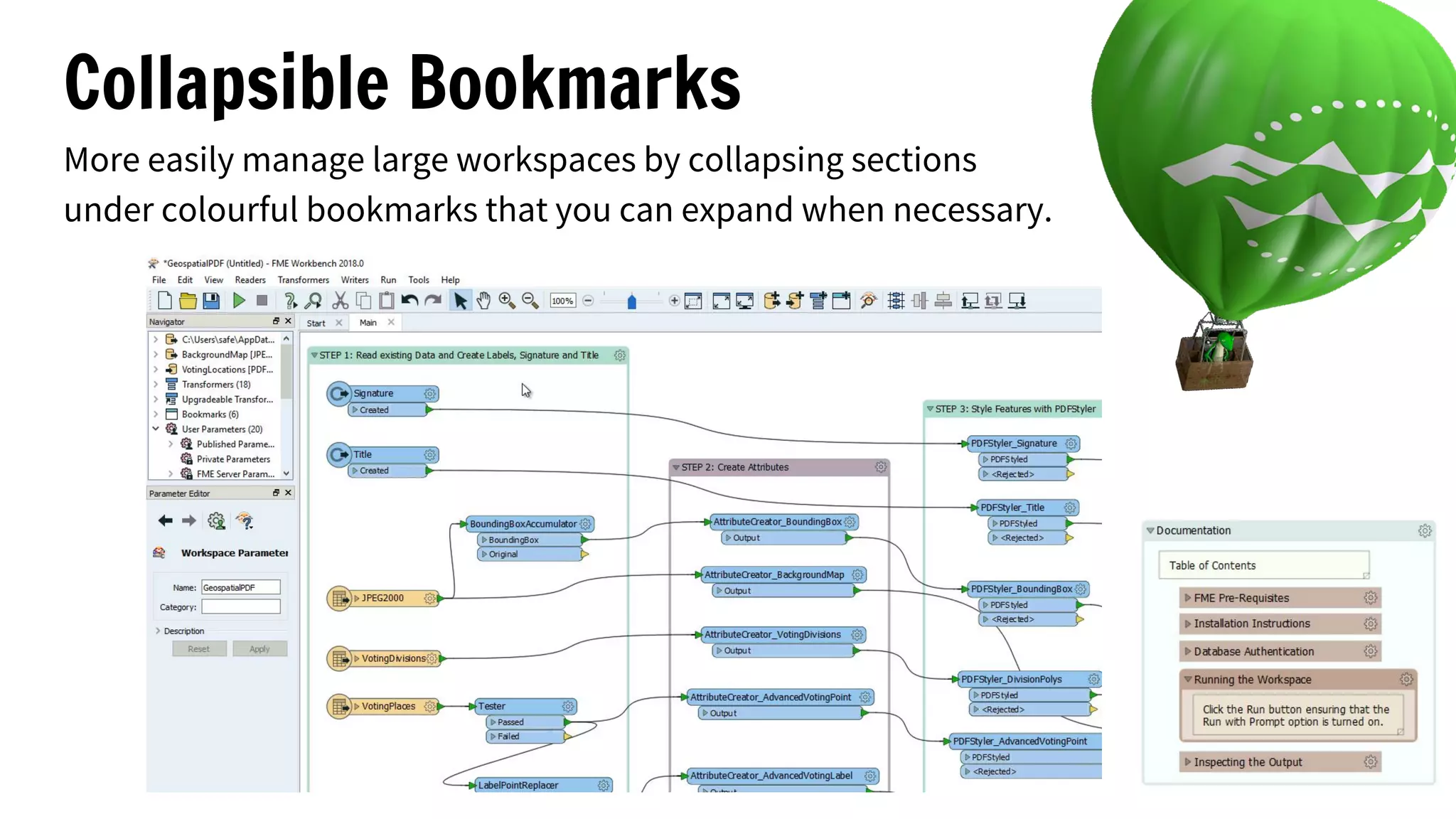
Task: Click the zoom slider minus button
Action: [588, 301]
